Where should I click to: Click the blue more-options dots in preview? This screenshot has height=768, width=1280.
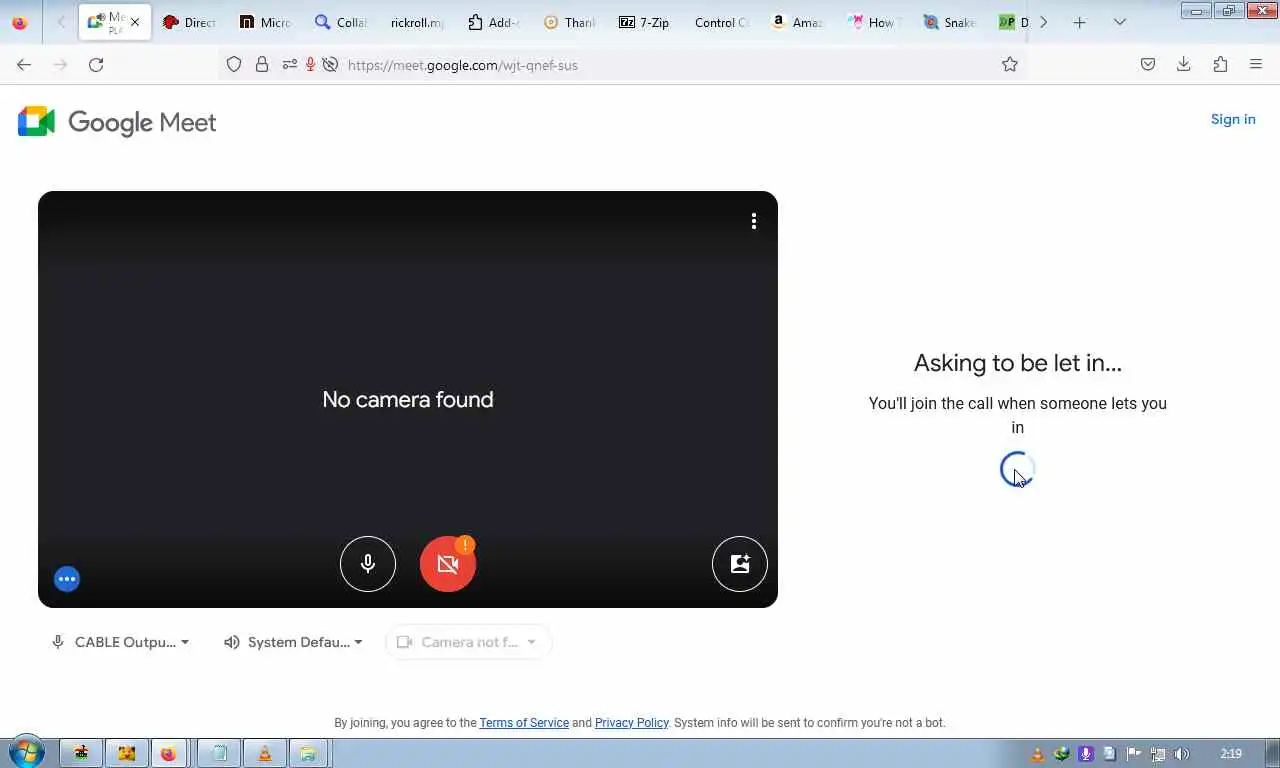pos(67,579)
